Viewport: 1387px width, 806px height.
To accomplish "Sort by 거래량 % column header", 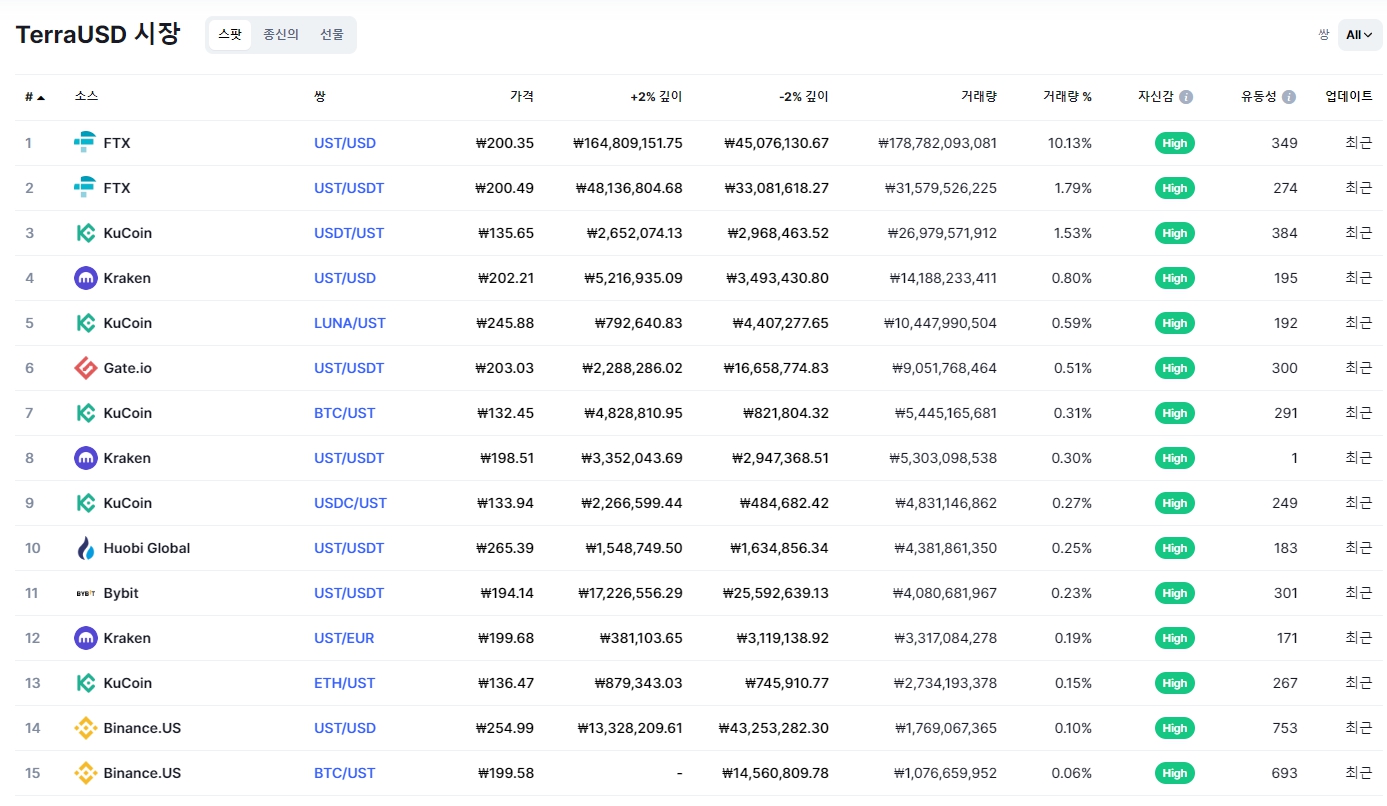I will pos(1067,97).
